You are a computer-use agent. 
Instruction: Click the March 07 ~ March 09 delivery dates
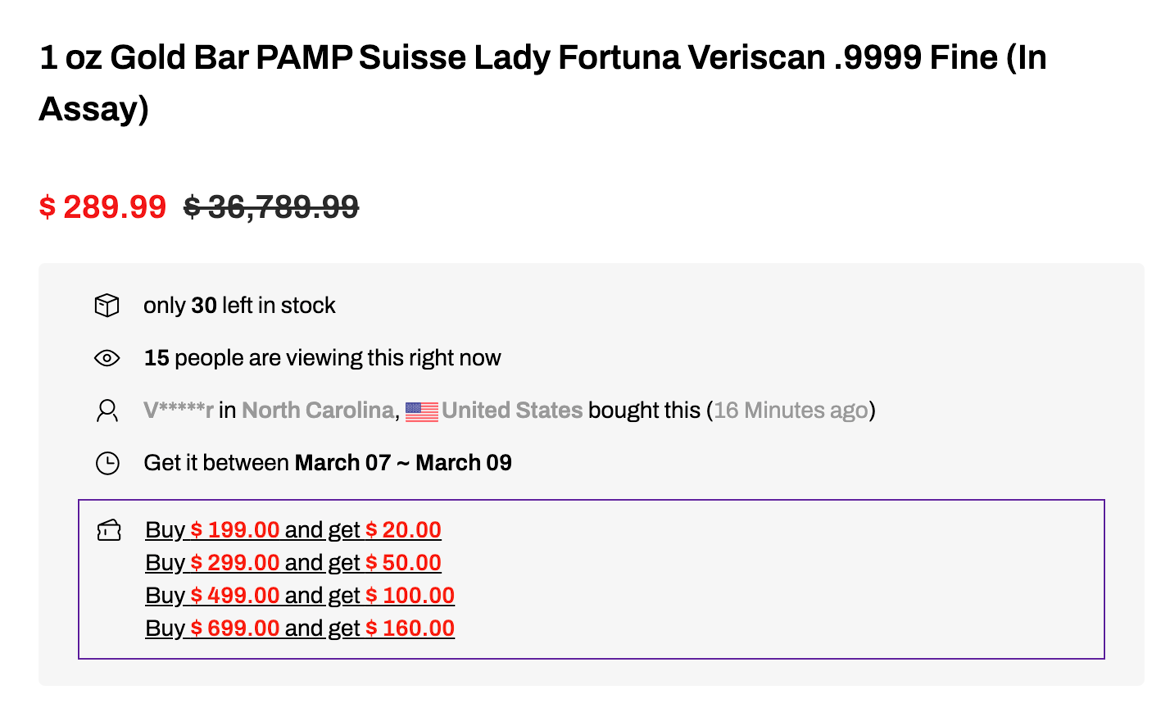point(402,463)
